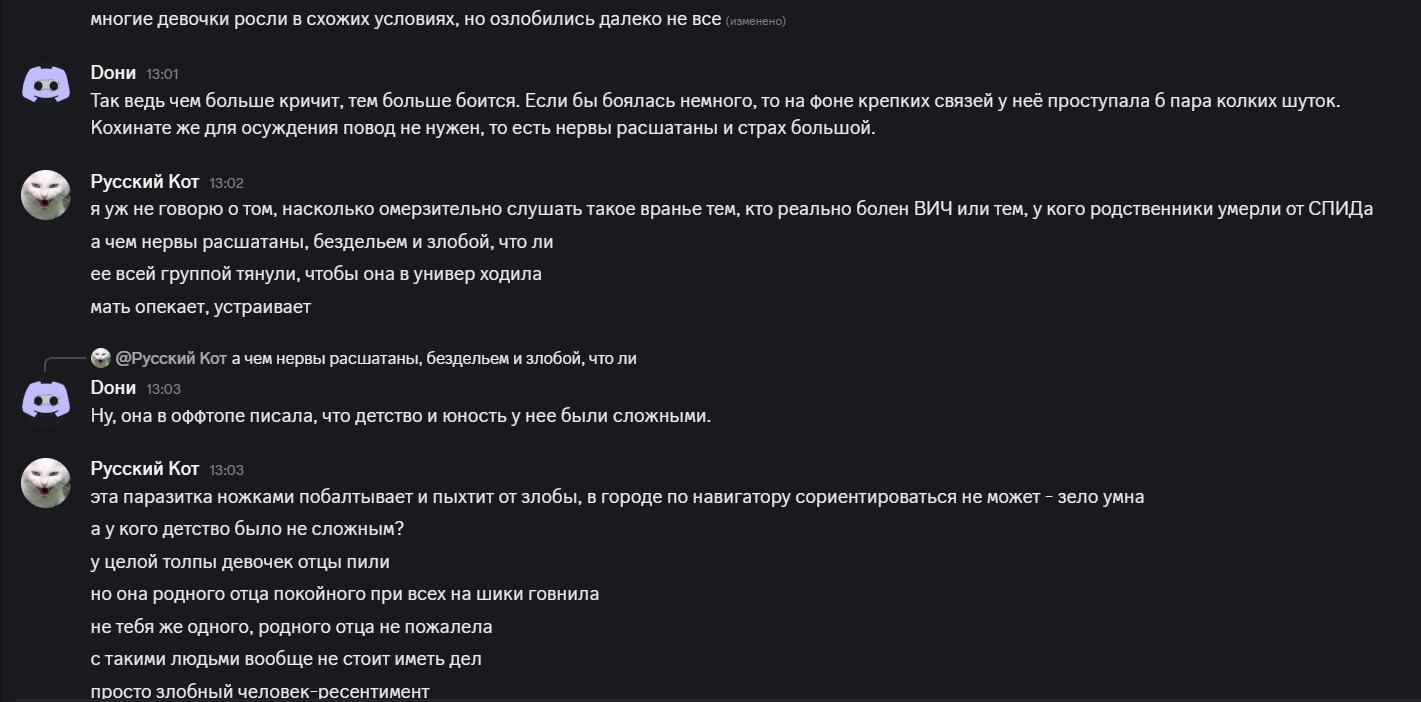Click the 13:02 timestamp
This screenshot has height=702, width=1421.
tap(226, 183)
